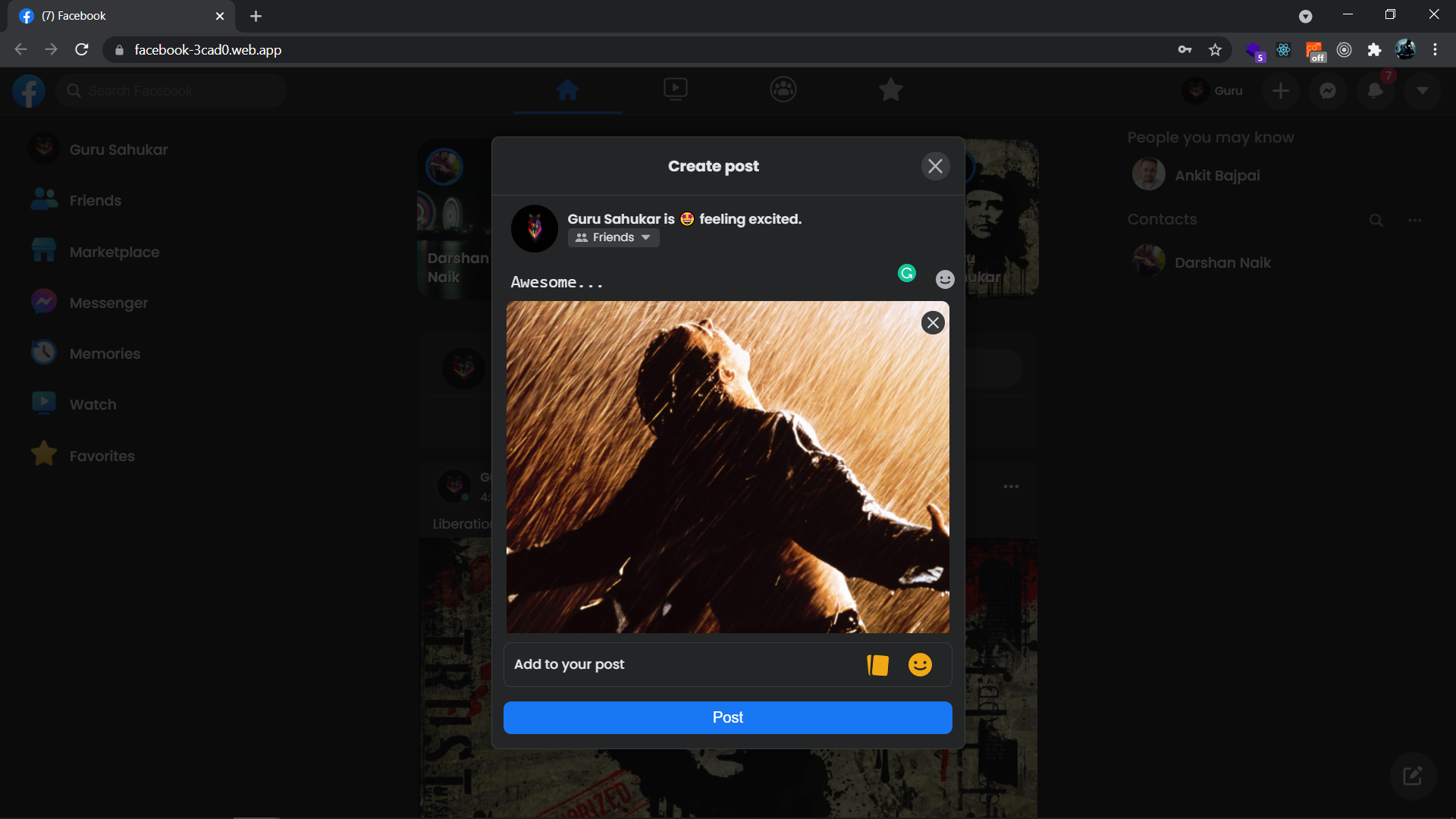Screen dimensions: 1456x819
Task: Click the address bar URL
Action: (x=208, y=50)
